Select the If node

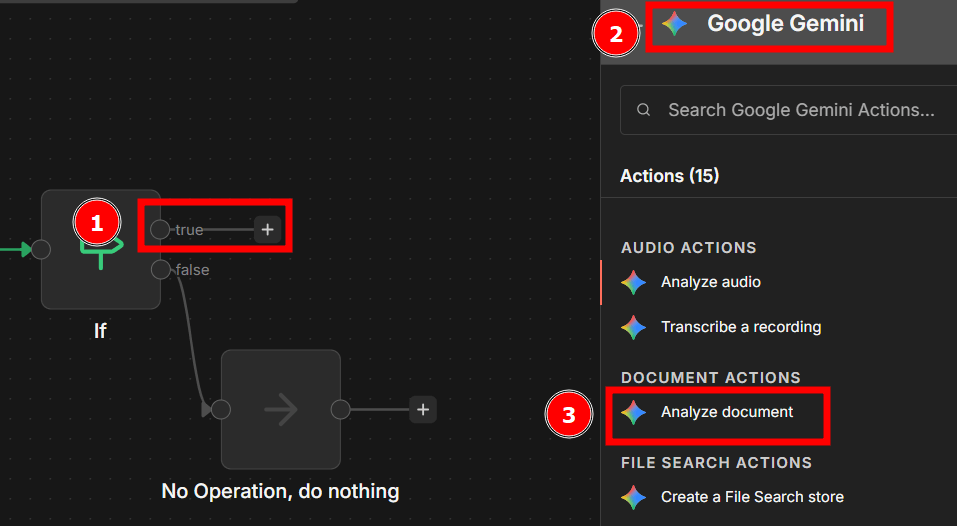[x=101, y=249]
